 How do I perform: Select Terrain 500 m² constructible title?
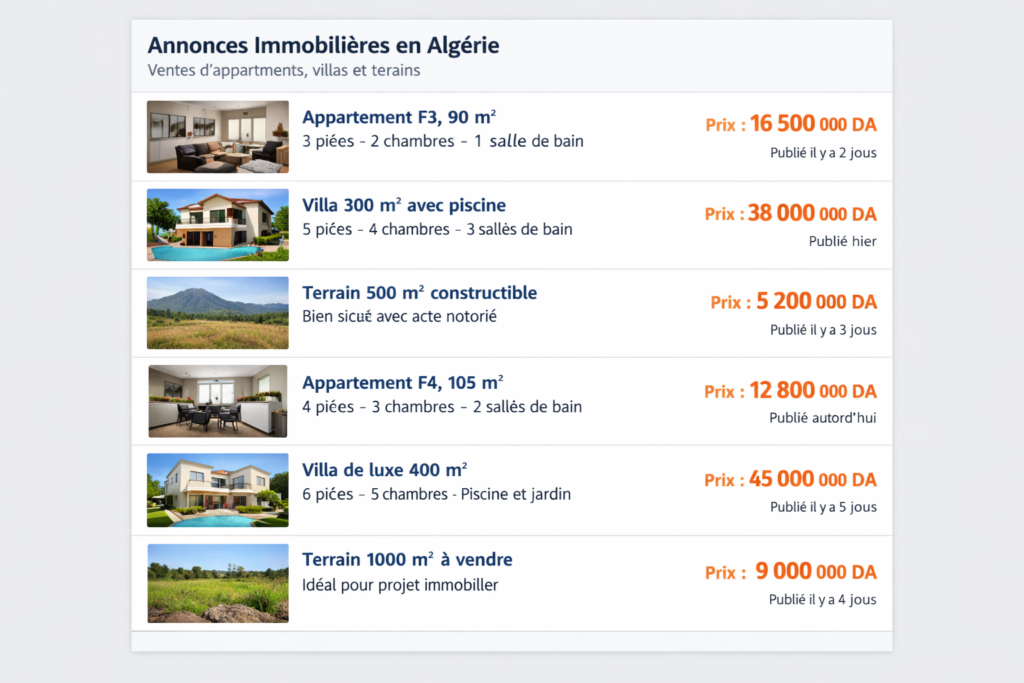point(419,293)
